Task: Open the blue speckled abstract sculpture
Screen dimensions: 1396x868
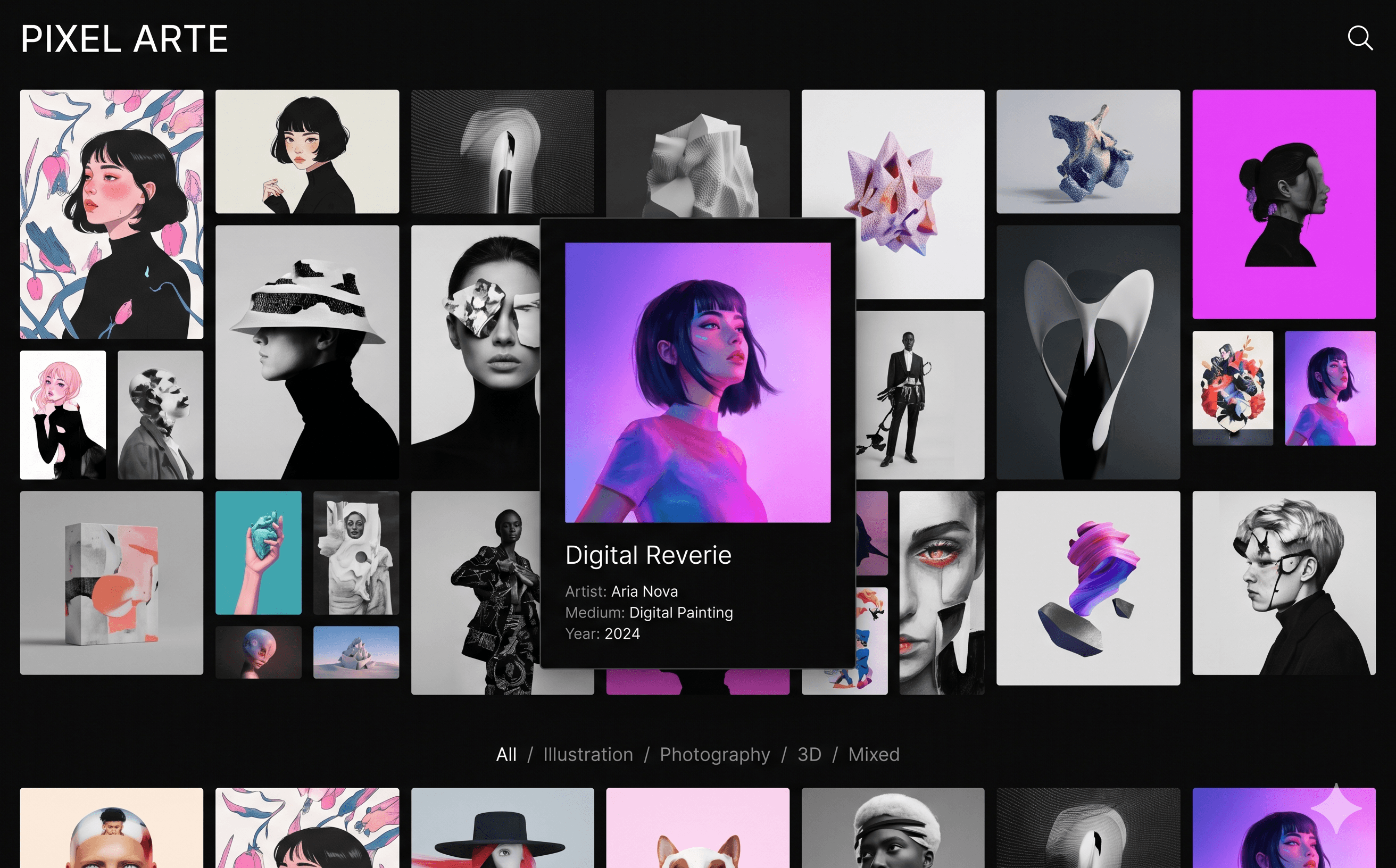Action: (x=1088, y=152)
